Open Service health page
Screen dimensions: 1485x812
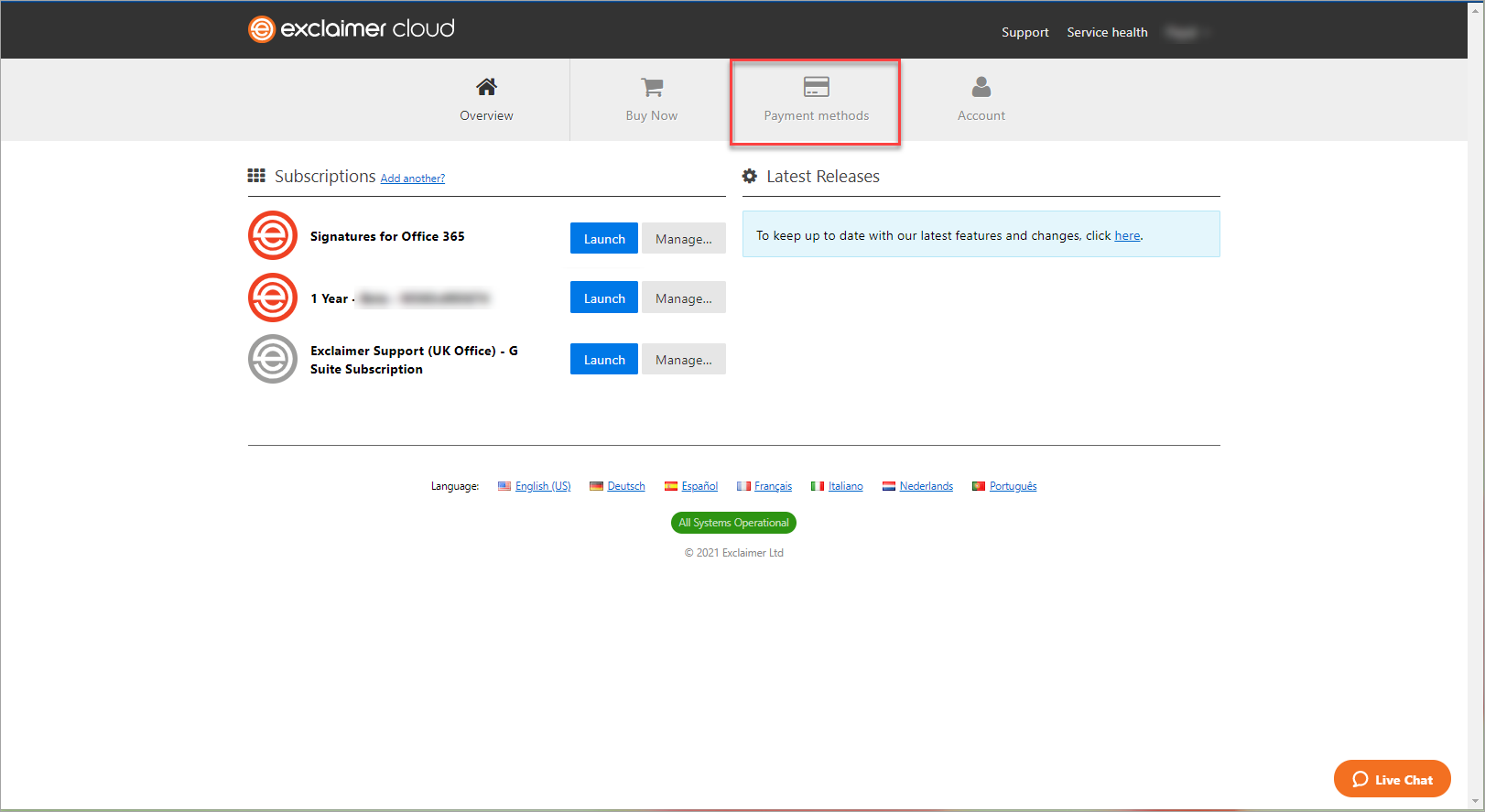pyautogui.click(x=1107, y=32)
